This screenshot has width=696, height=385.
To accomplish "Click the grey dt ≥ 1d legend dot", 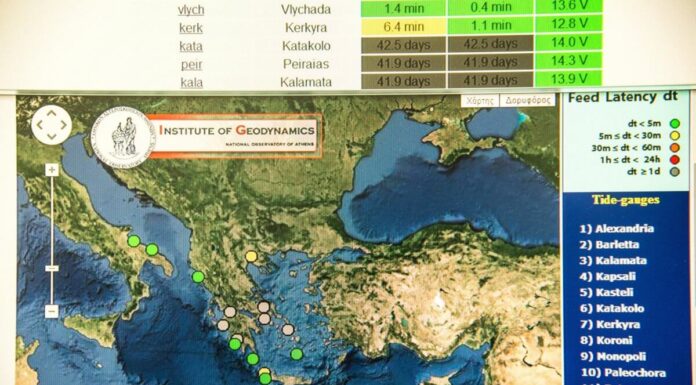I will (x=675, y=171).
